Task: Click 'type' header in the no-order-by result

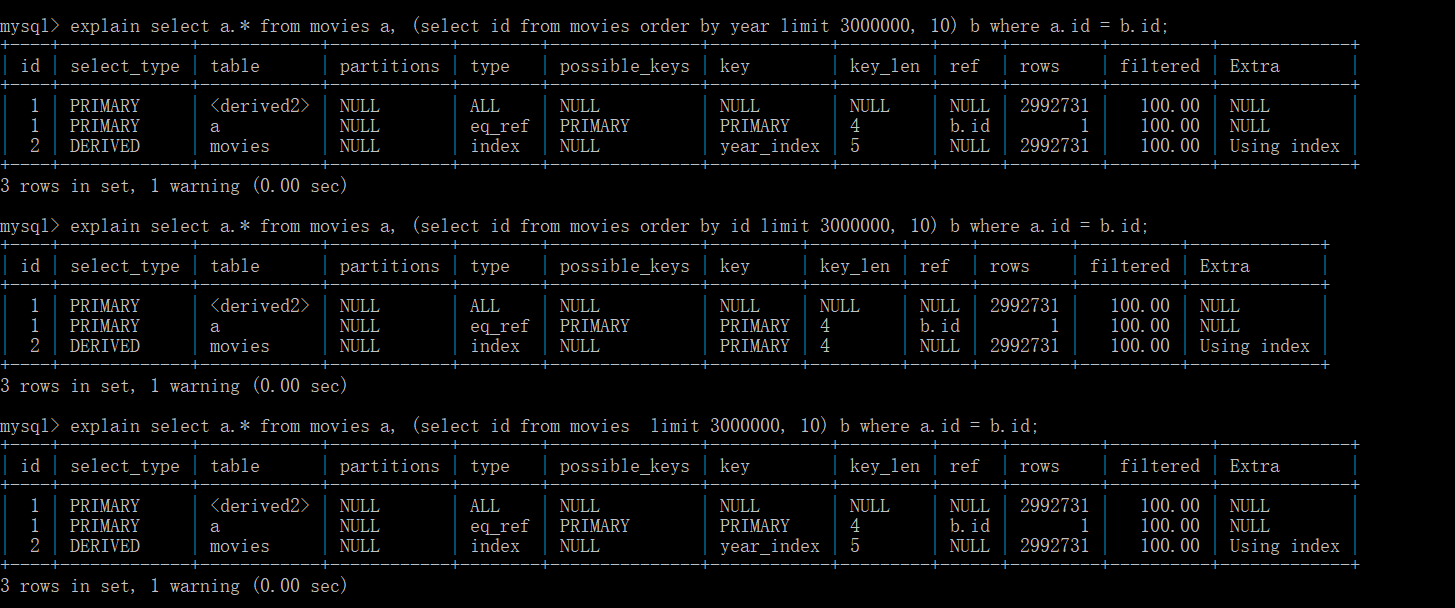Action: (490, 466)
